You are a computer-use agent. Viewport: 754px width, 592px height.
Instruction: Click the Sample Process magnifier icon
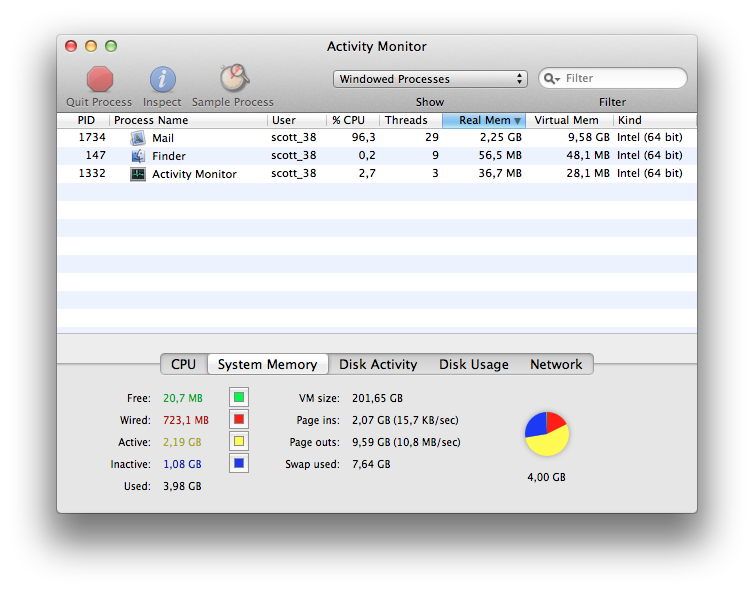click(x=235, y=77)
